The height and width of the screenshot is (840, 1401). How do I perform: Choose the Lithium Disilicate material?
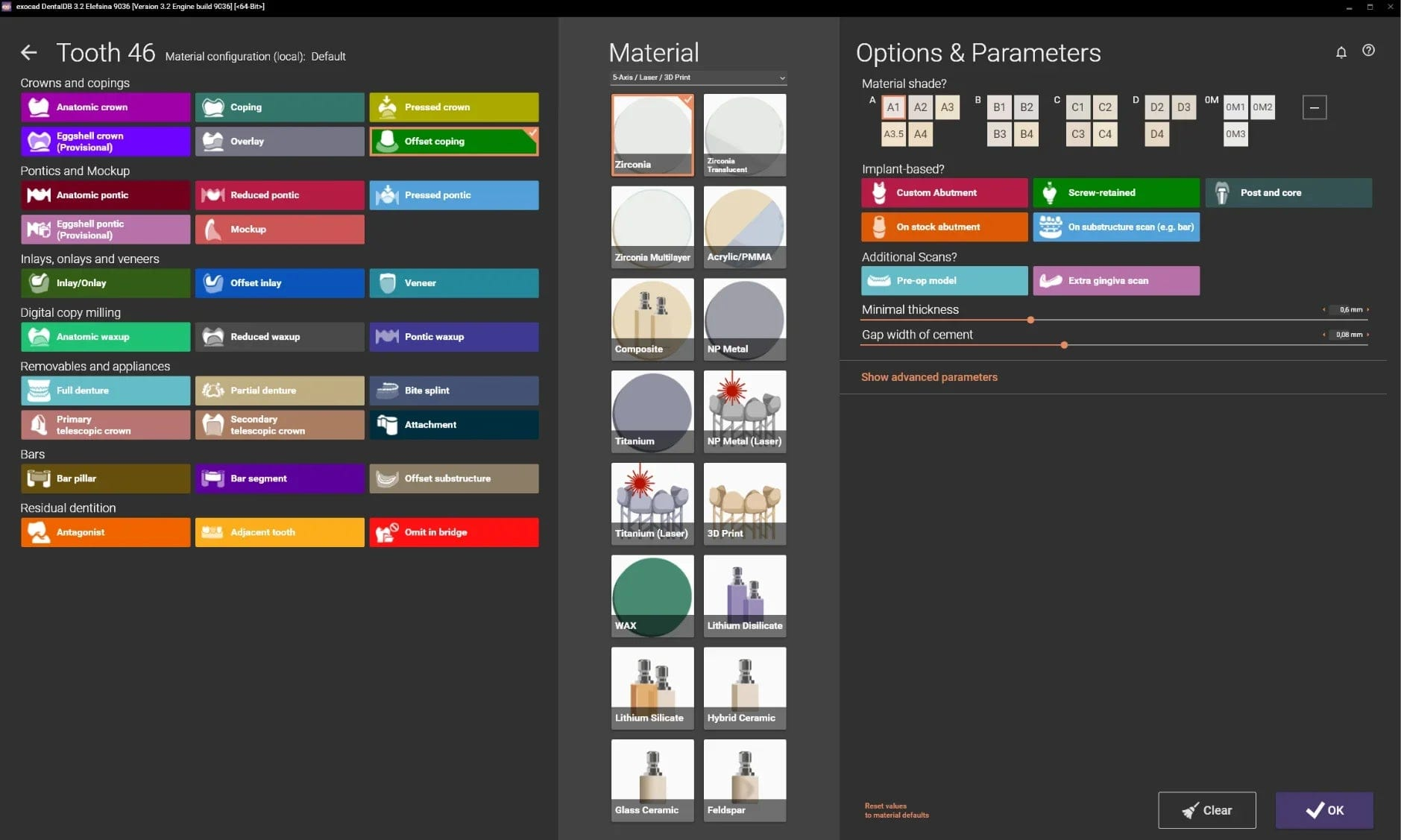point(744,596)
